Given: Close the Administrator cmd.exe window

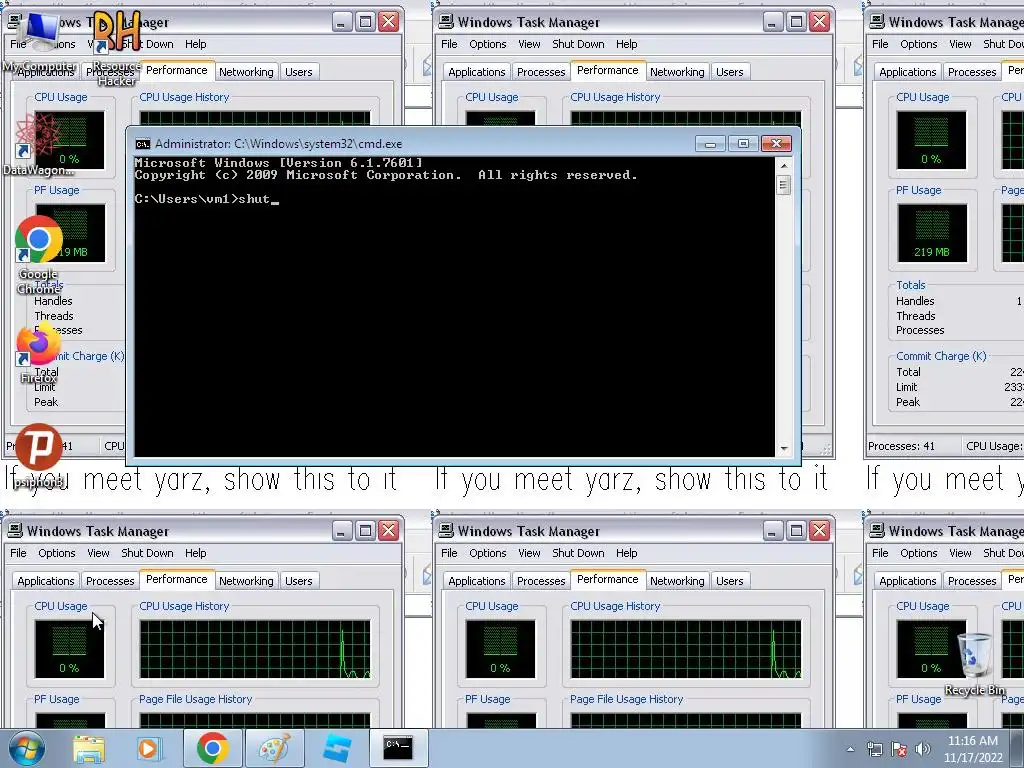Looking at the screenshot, I should [x=776, y=144].
